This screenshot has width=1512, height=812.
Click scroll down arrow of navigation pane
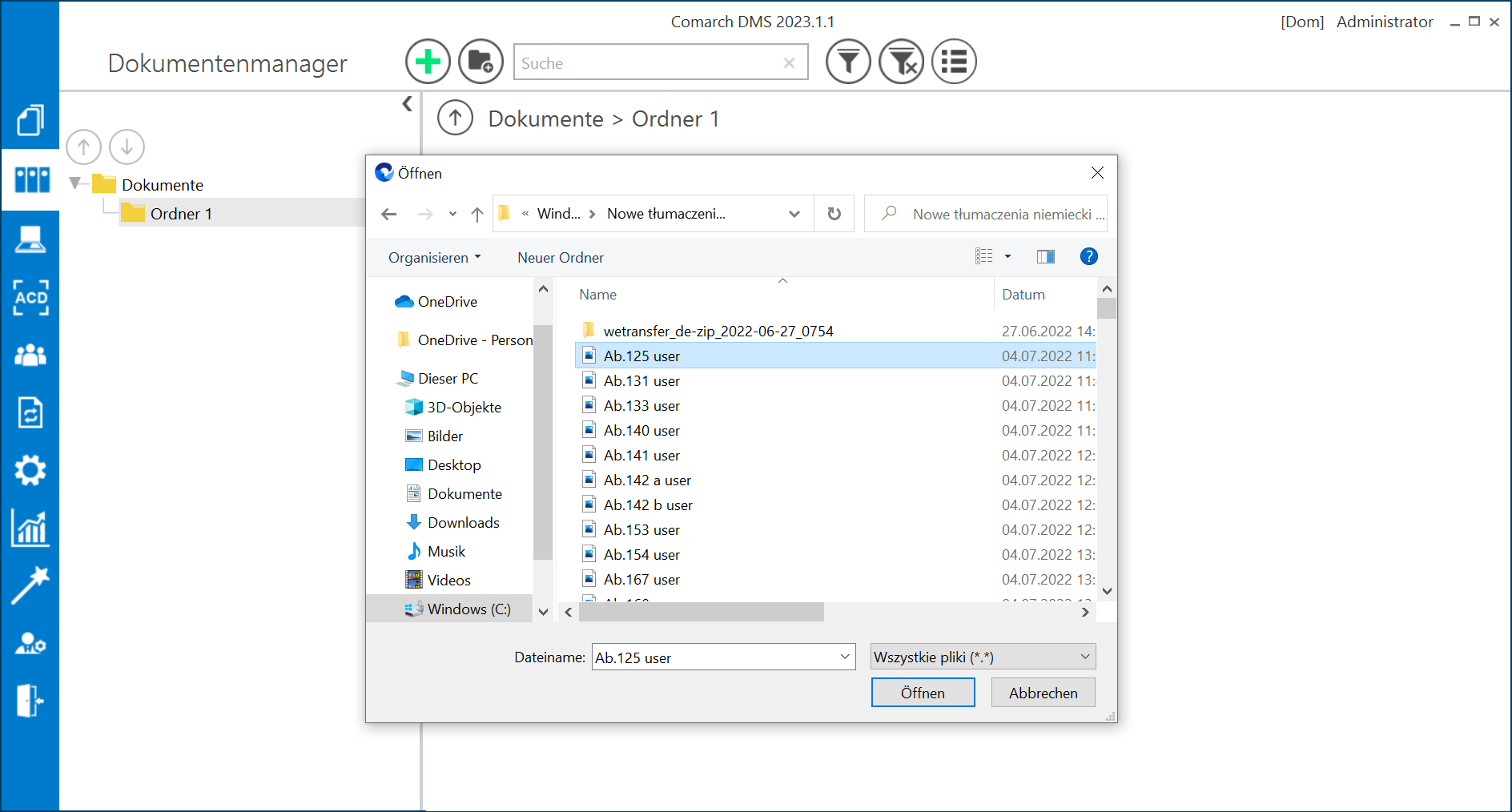pos(543,612)
